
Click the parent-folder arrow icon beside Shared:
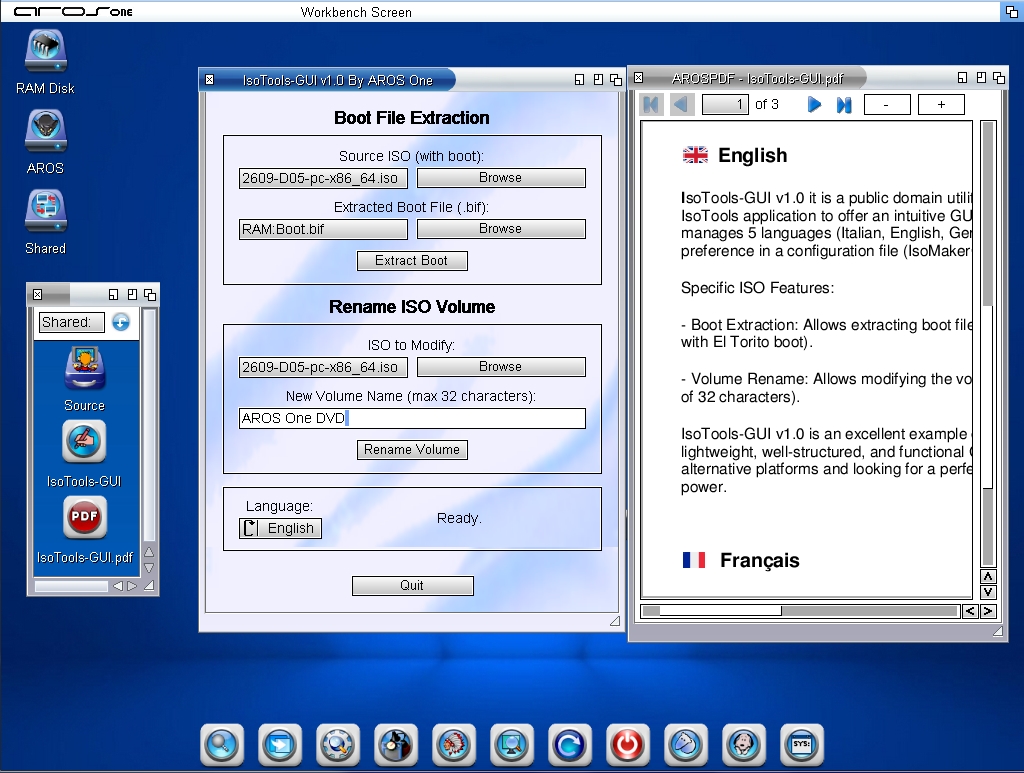tap(121, 322)
